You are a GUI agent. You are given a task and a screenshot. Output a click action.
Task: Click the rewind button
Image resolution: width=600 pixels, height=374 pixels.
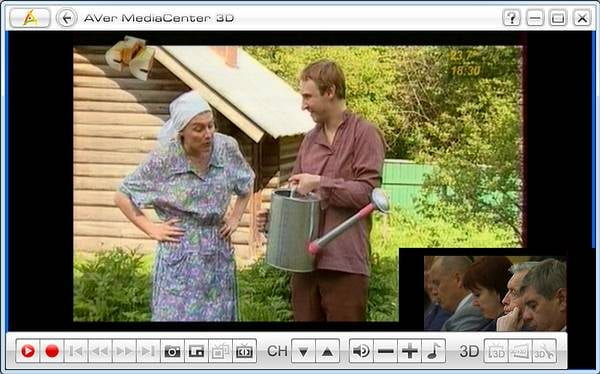pyautogui.click(x=100, y=351)
